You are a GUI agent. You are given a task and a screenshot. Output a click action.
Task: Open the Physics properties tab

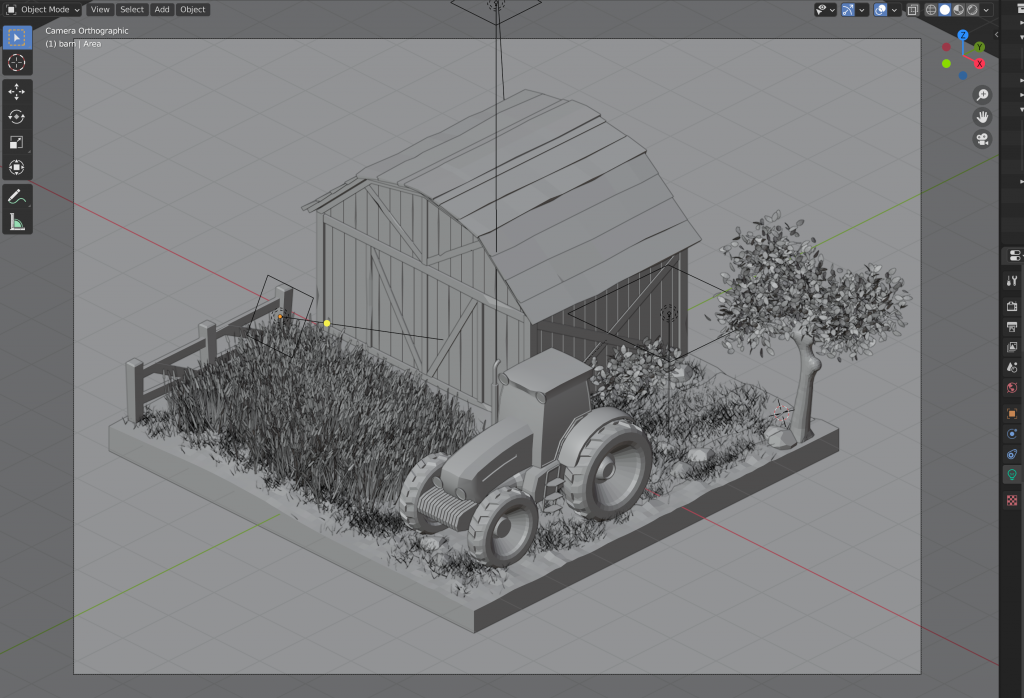(x=1012, y=434)
